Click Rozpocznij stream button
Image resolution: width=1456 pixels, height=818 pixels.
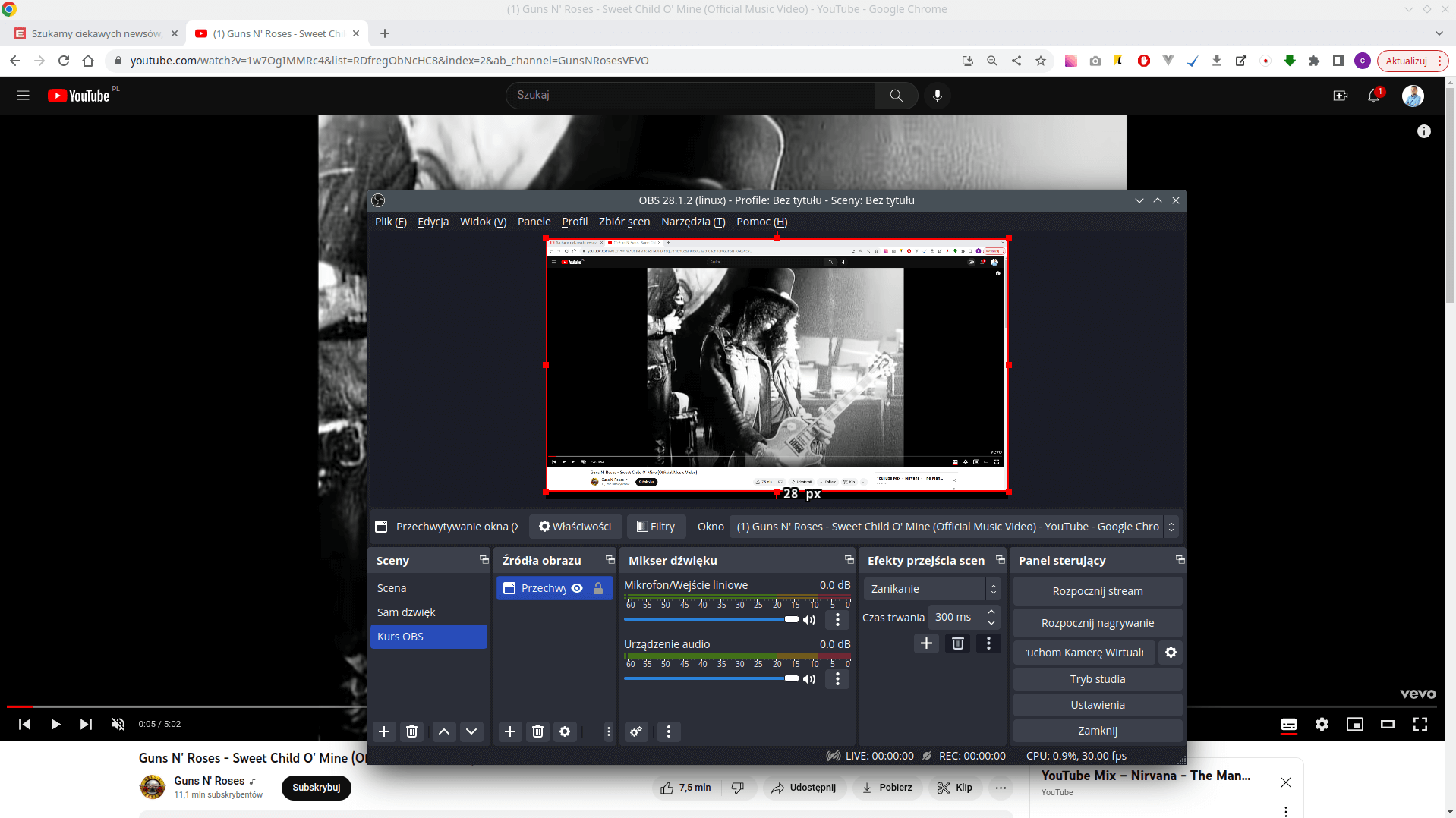point(1098,591)
